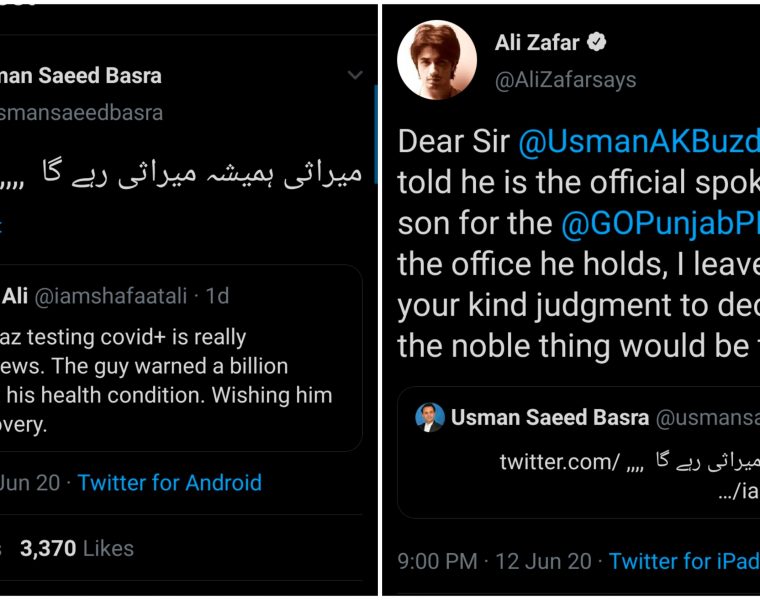Viewport: 760px width, 600px height.
Task: Follow the @GOPunjabPl mention link
Action: (659, 222)
